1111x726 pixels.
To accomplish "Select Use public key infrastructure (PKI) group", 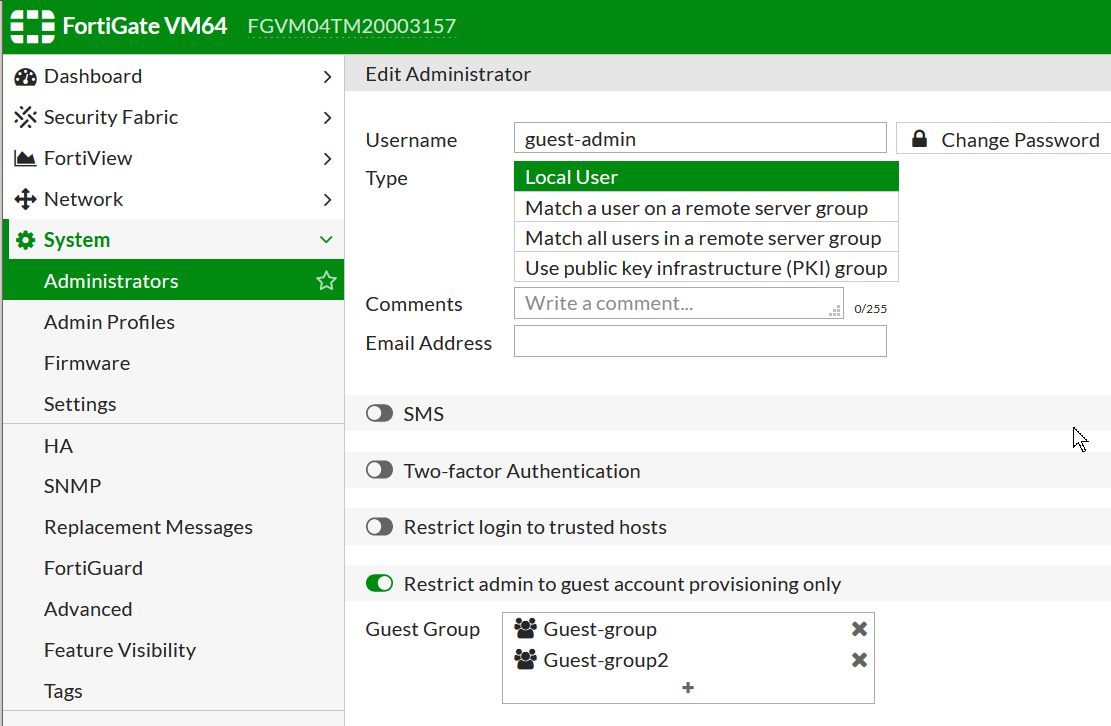I will tap(706, 268).
